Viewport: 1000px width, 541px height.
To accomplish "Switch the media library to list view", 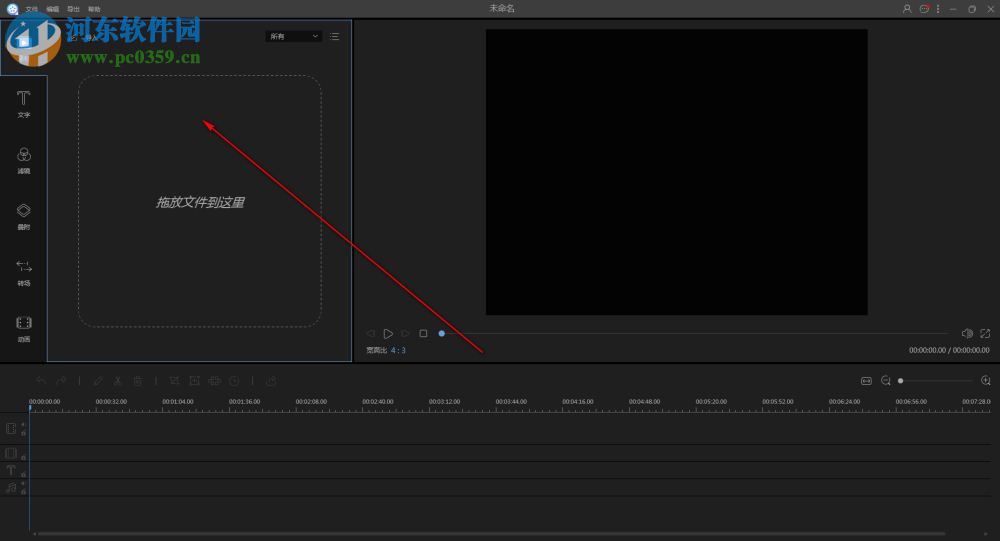I will point(335,36).
